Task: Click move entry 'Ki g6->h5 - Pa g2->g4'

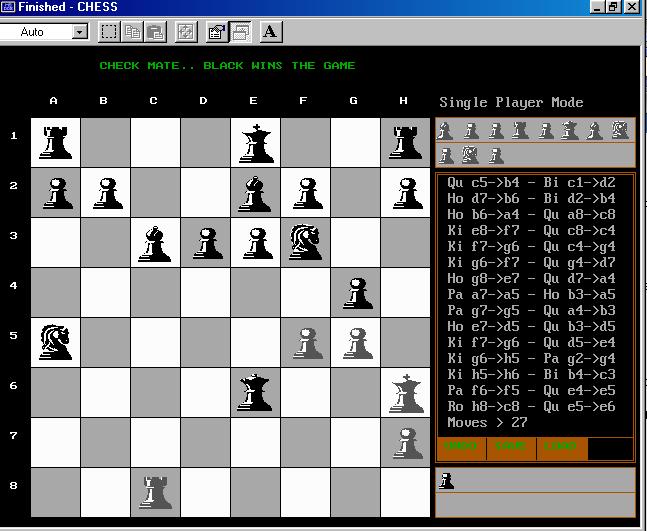Action: [x=531, y=359]
